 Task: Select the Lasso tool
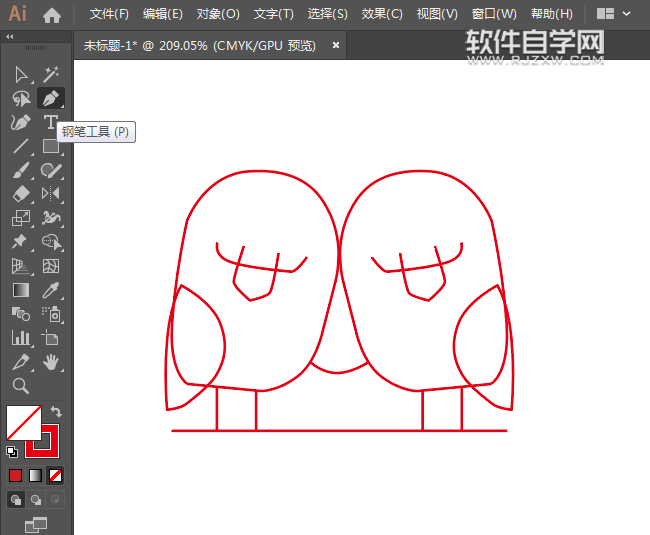(x=21, y=99)
